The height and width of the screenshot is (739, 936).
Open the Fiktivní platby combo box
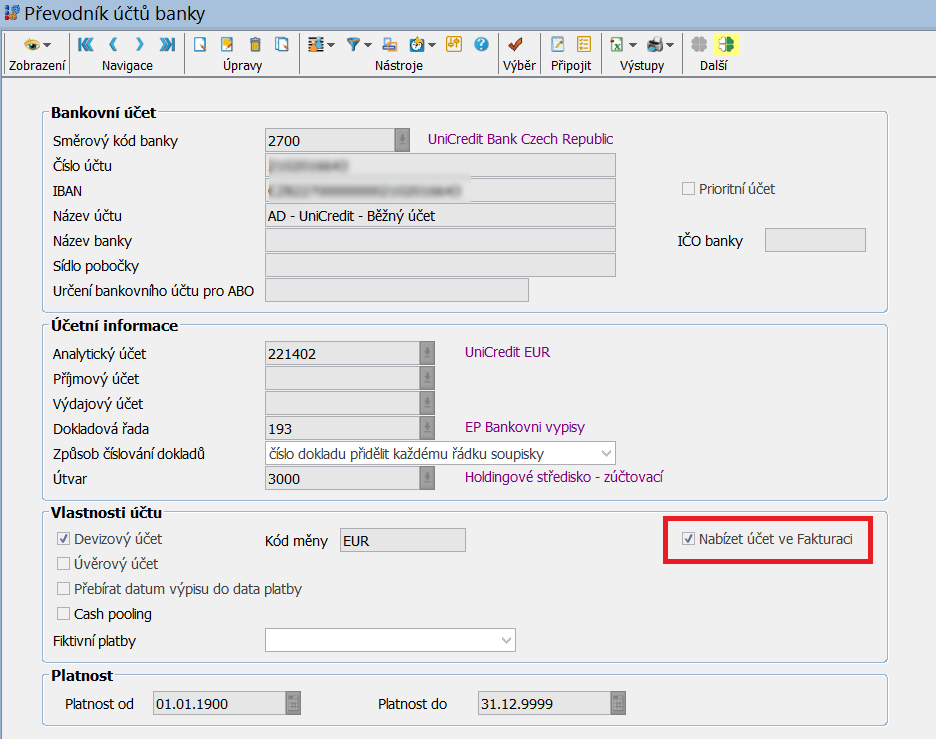[504, 640]
